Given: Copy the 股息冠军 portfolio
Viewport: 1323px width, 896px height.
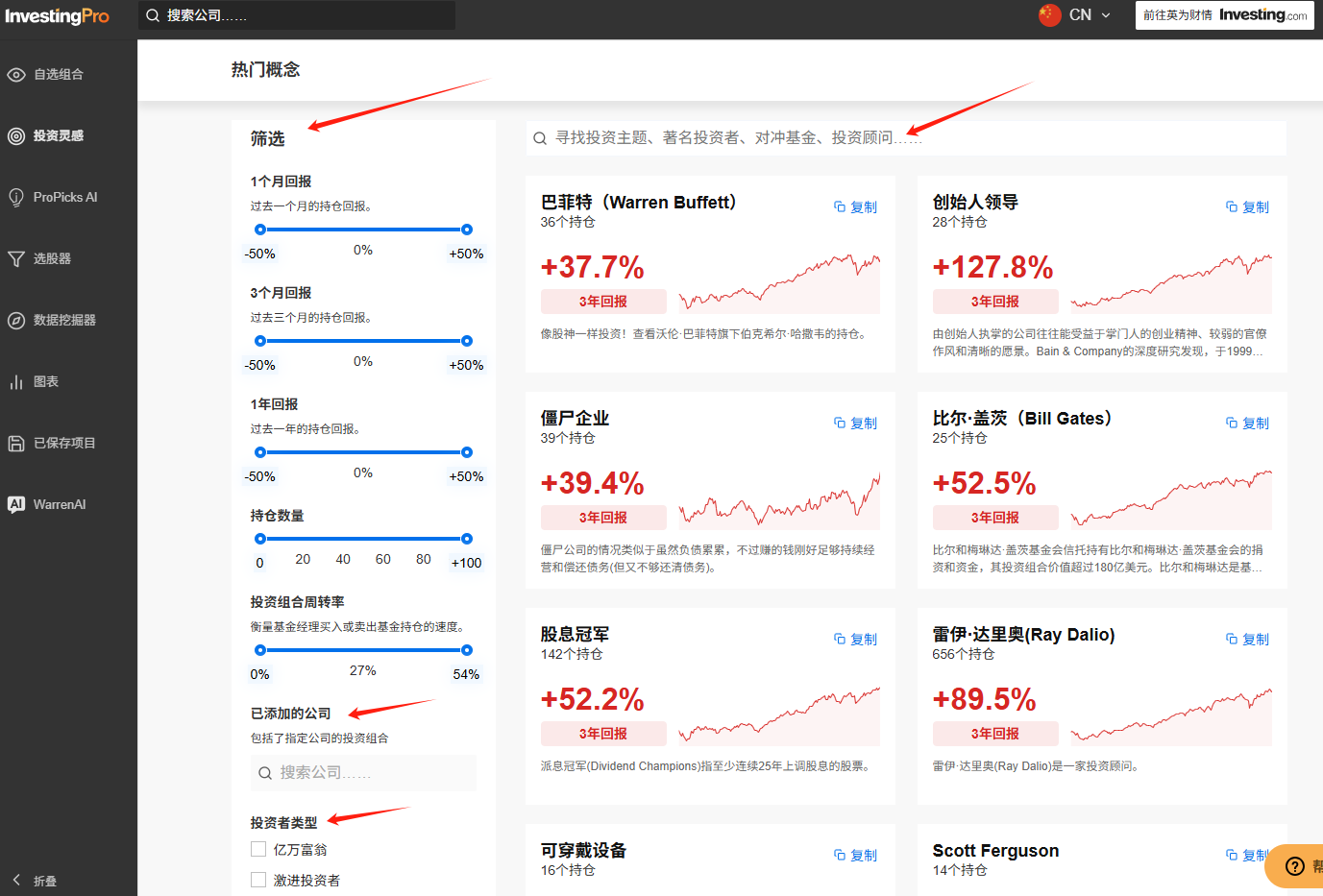Looking at the screenshot, I should point(855,639).
